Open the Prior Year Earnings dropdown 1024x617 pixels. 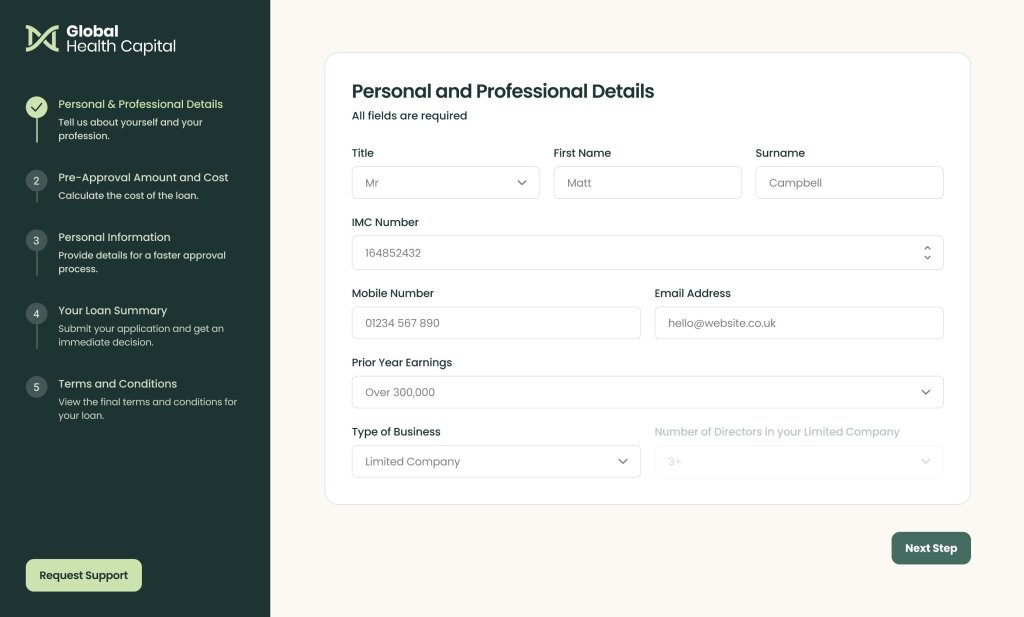click(x=647, y=392)
